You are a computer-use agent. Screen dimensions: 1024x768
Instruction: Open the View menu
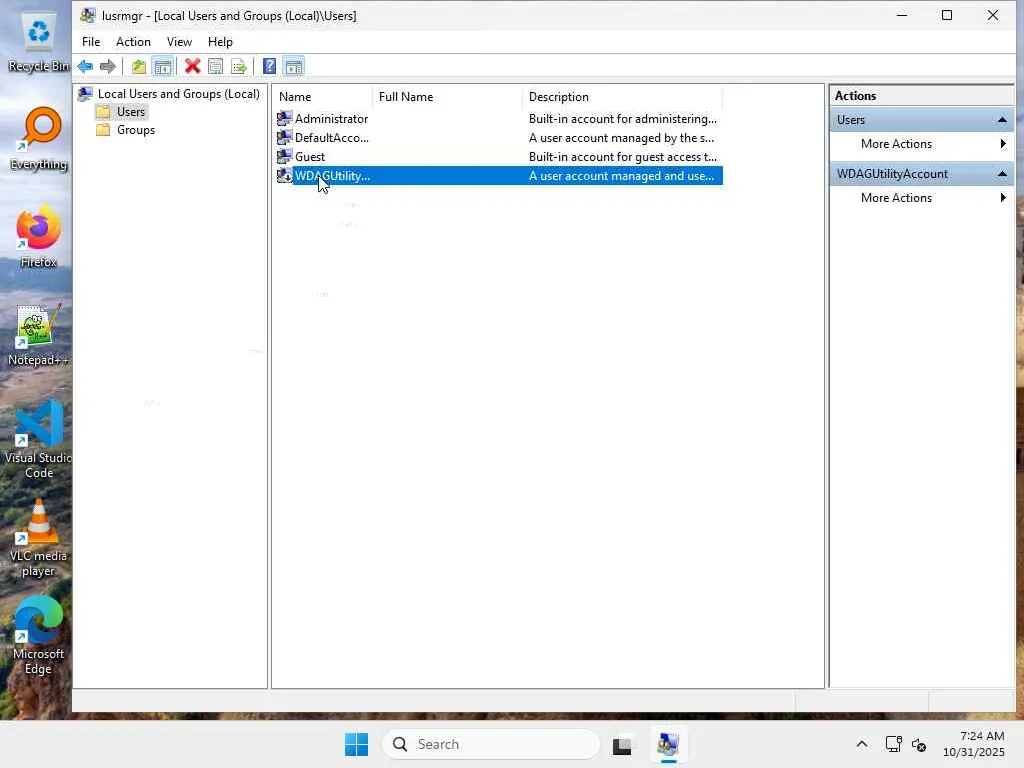pyautogui.click(x=179, y=41)
